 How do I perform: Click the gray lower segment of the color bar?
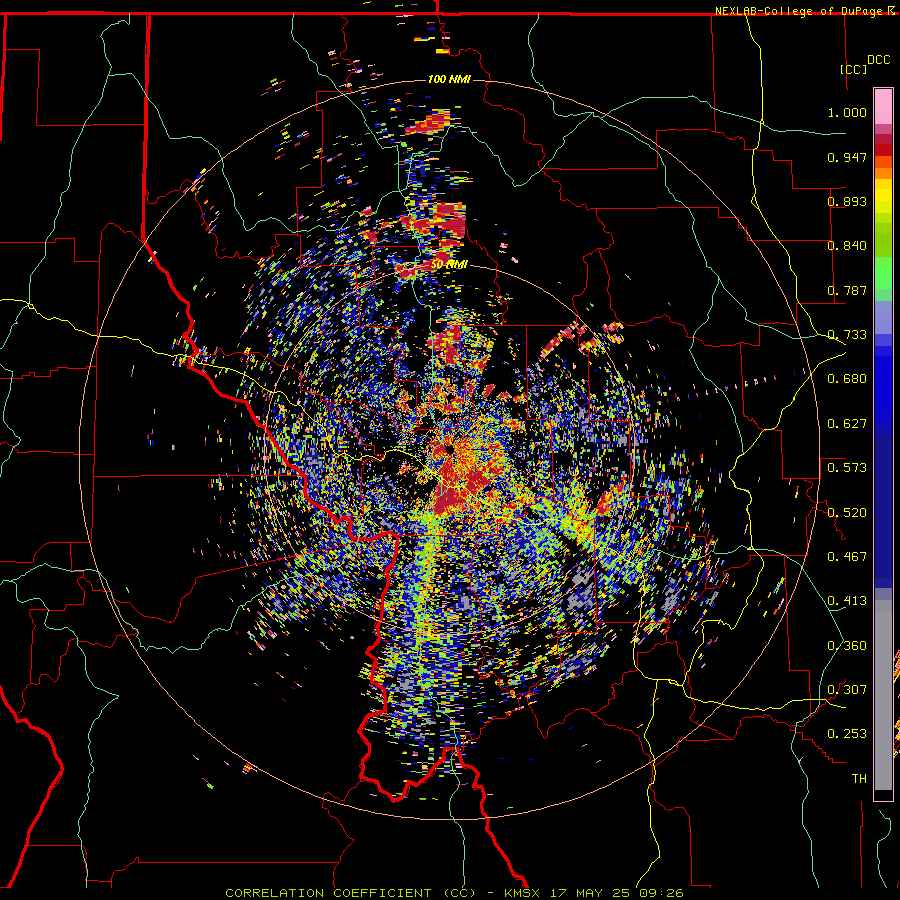click(x=883, y=695)
